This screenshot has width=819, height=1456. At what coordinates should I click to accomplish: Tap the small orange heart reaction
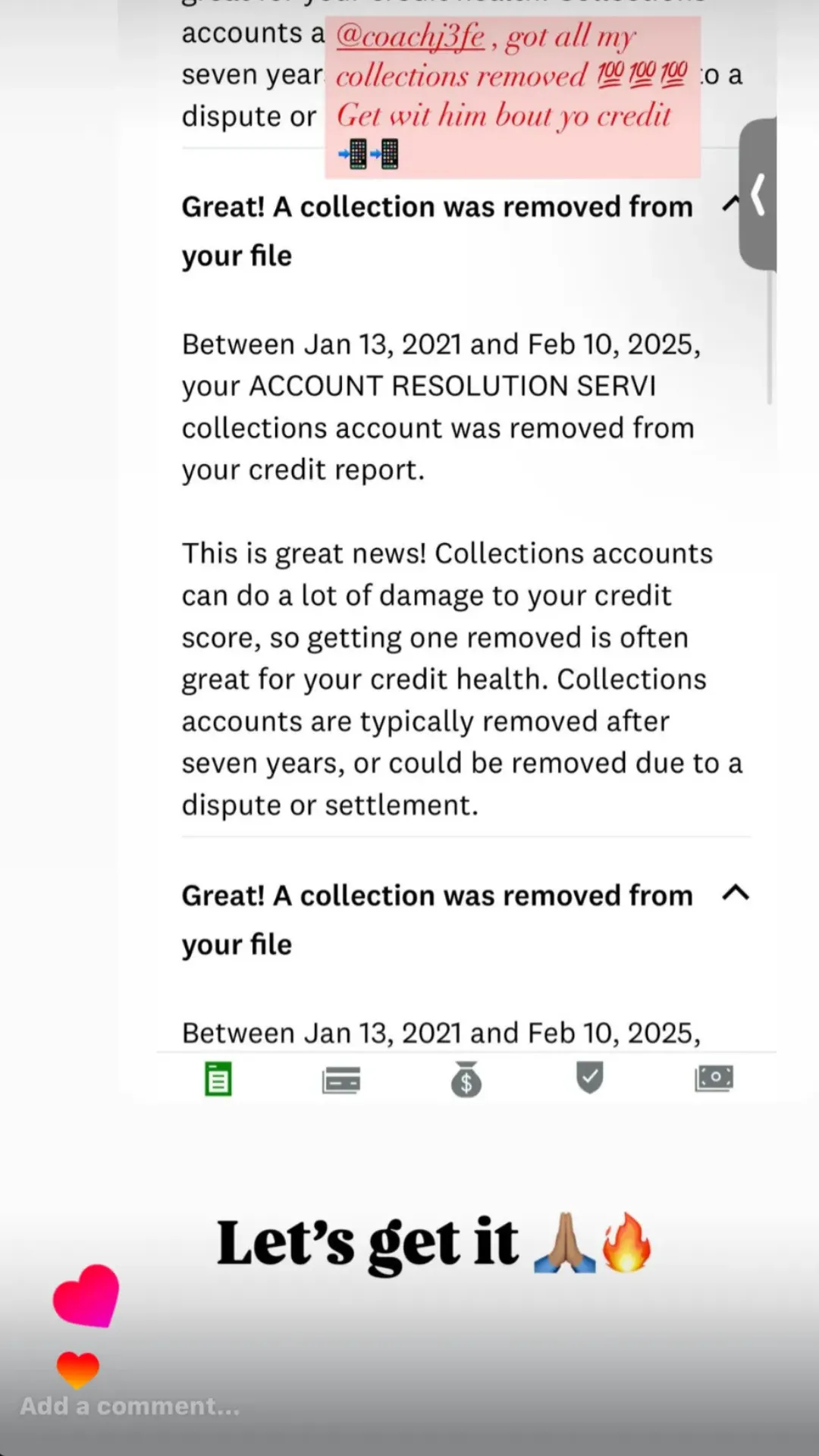click(78, 1370)
